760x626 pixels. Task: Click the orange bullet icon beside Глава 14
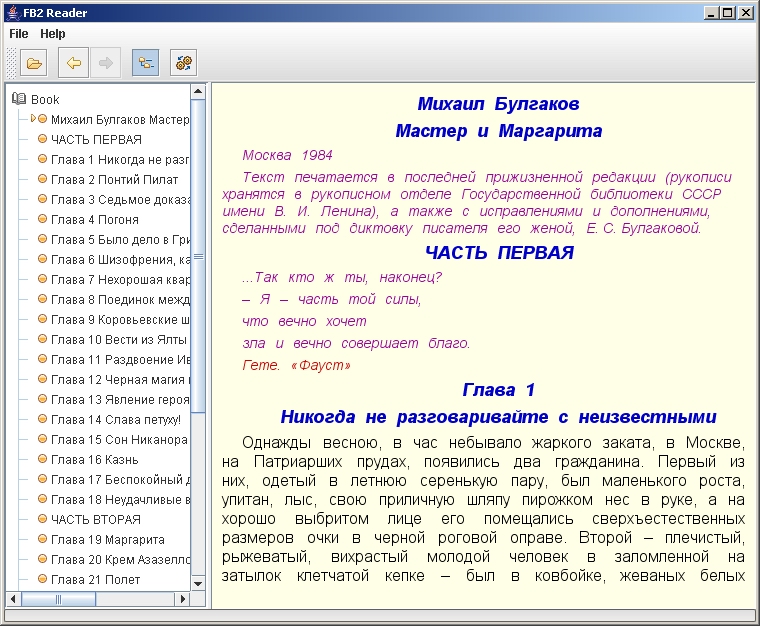42,419
